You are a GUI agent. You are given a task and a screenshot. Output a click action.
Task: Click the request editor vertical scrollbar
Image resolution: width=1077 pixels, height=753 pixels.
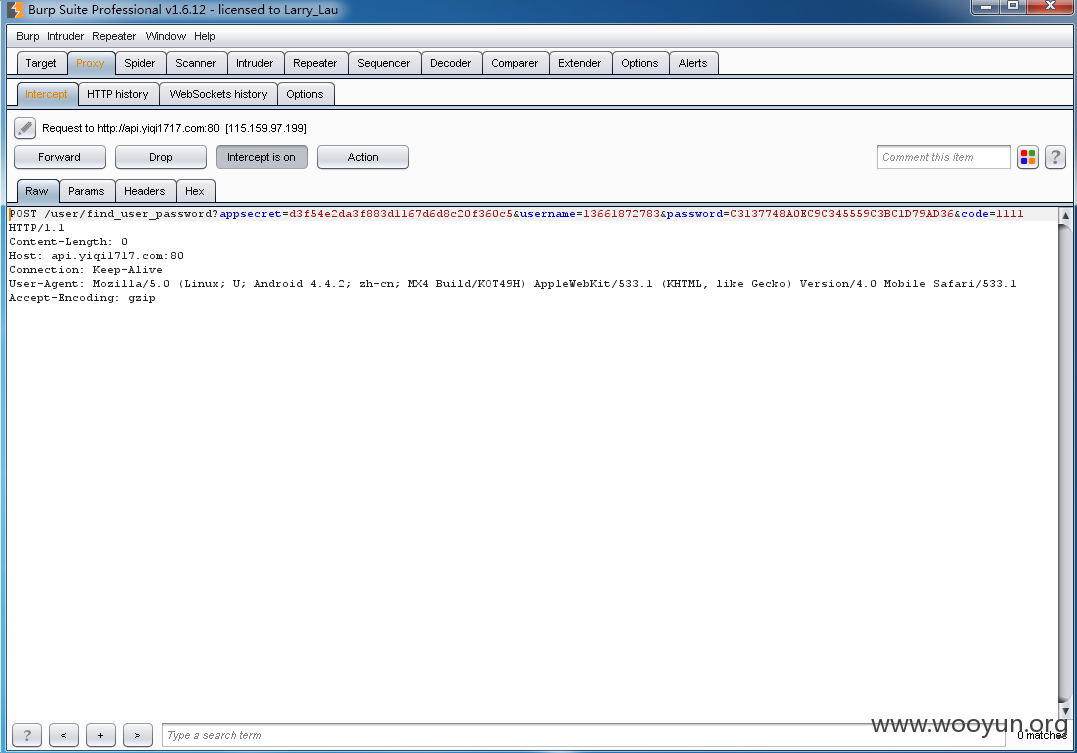tap(1065, 464)
